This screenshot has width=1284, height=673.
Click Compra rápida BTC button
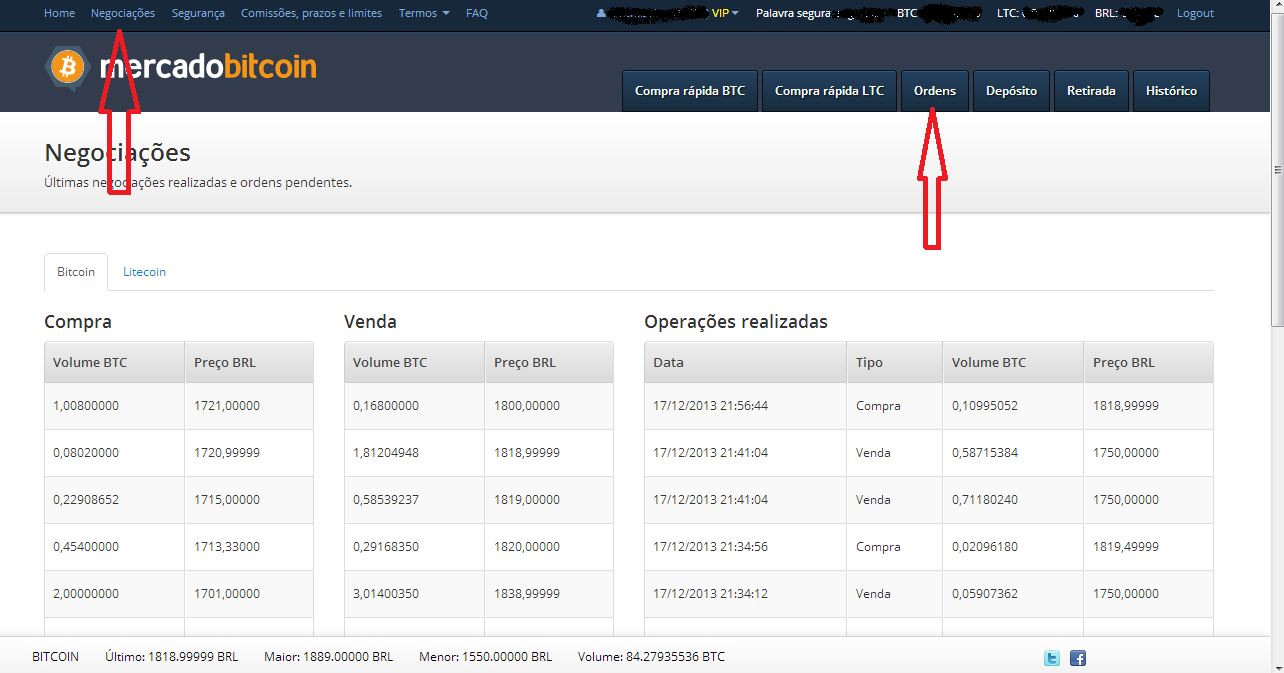690,91
